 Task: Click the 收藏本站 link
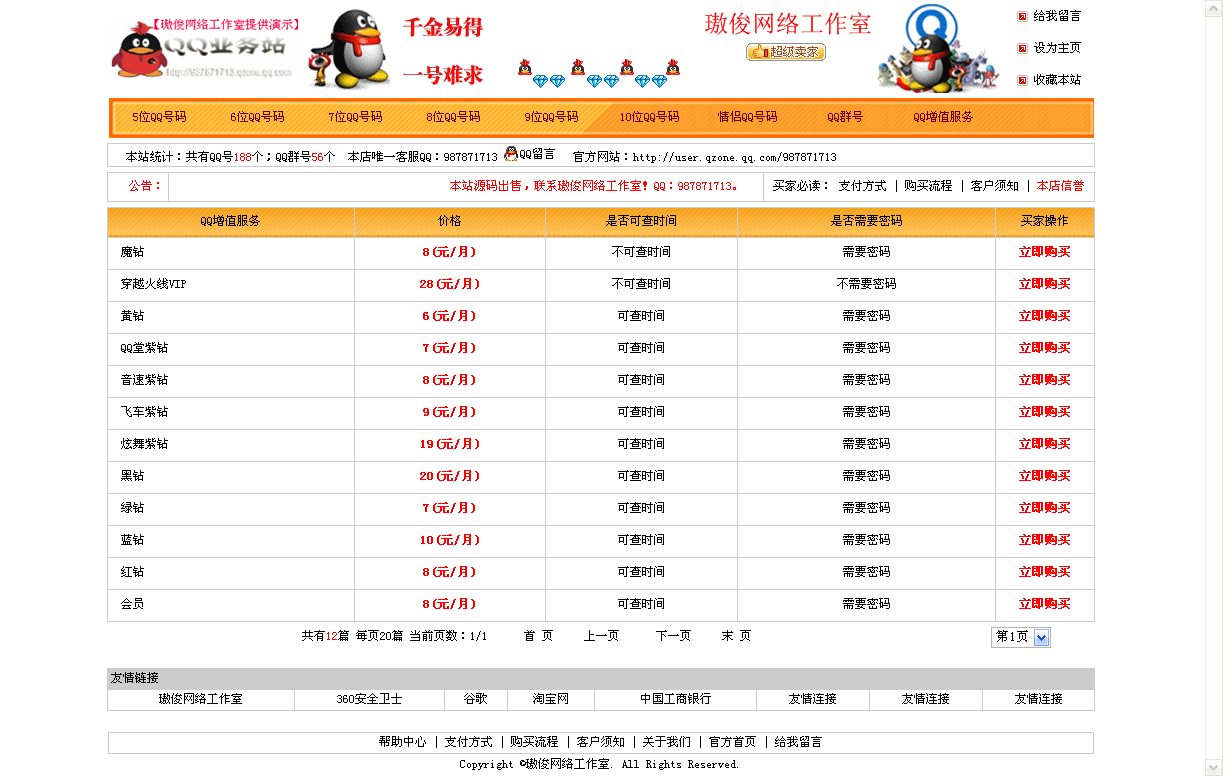tap(1057, 80)
